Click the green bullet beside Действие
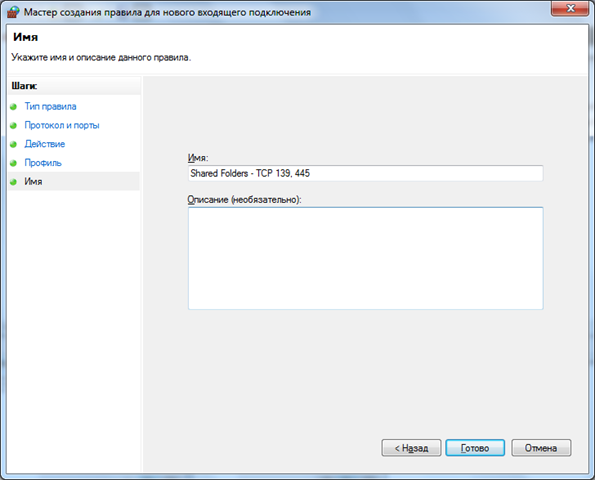595x480 pixels. [13, 144]
